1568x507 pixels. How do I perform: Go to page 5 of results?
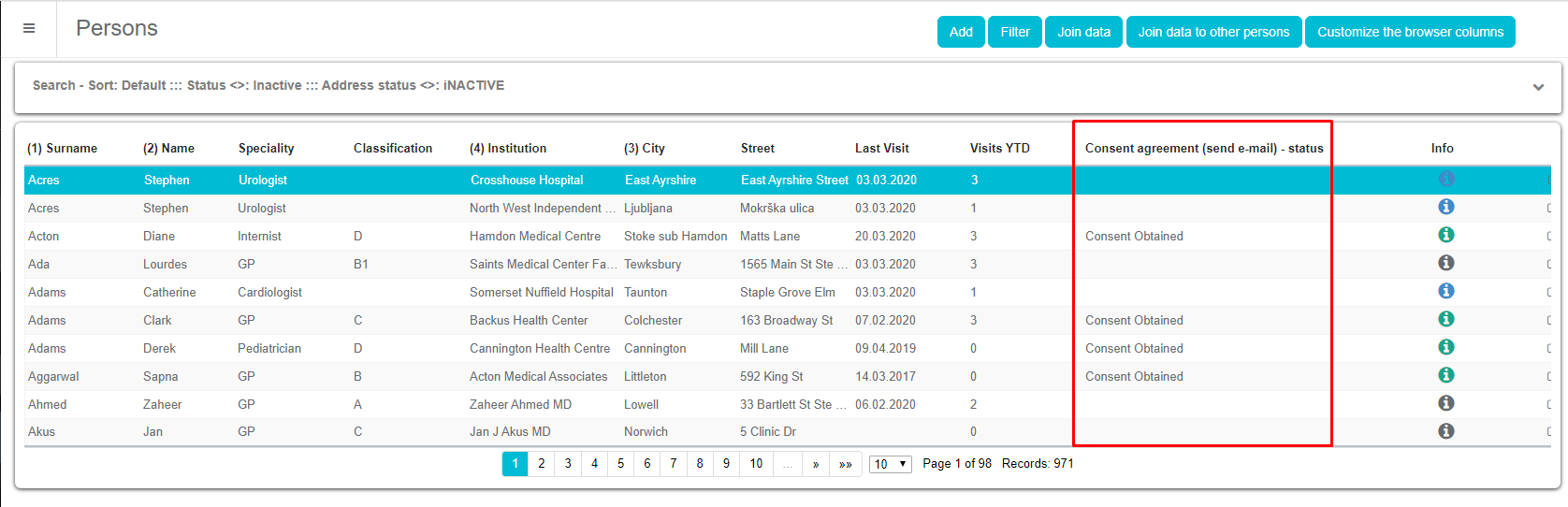coord(620,463)
